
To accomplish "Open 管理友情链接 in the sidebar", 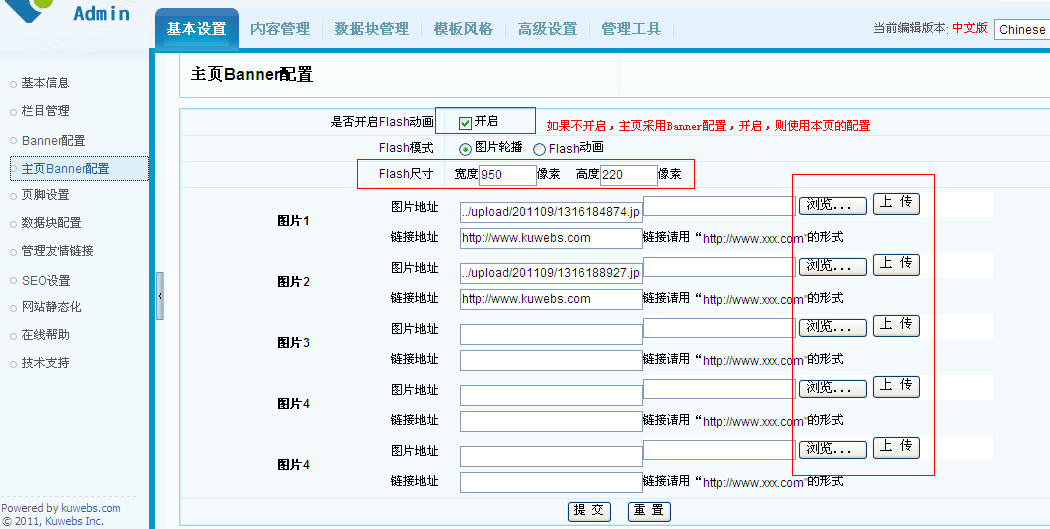I will [x=57, y=251].
